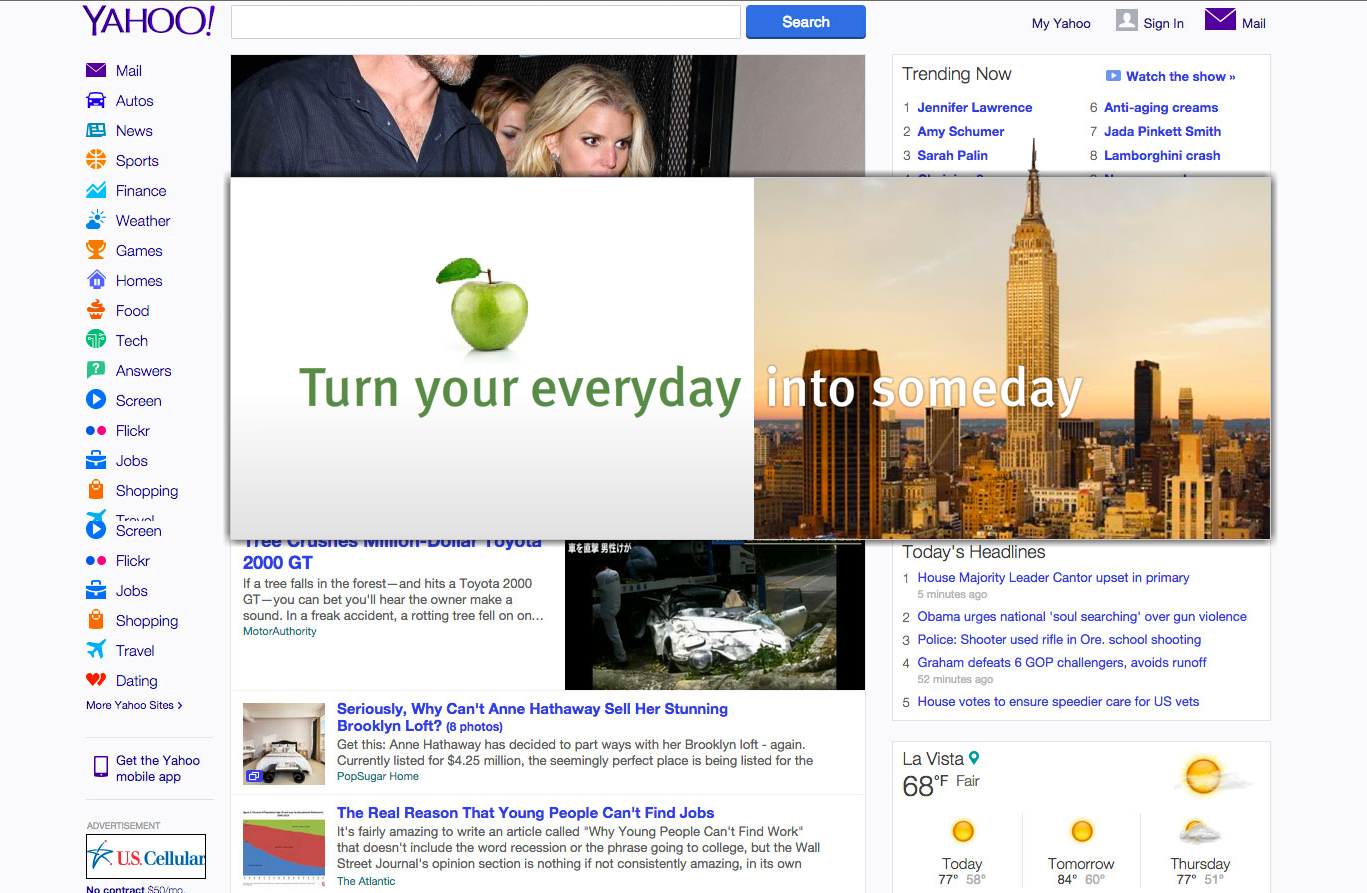Click the top-right Mail envelope icon
This screenshot has height=893, width=1367.
point(1220,19)
